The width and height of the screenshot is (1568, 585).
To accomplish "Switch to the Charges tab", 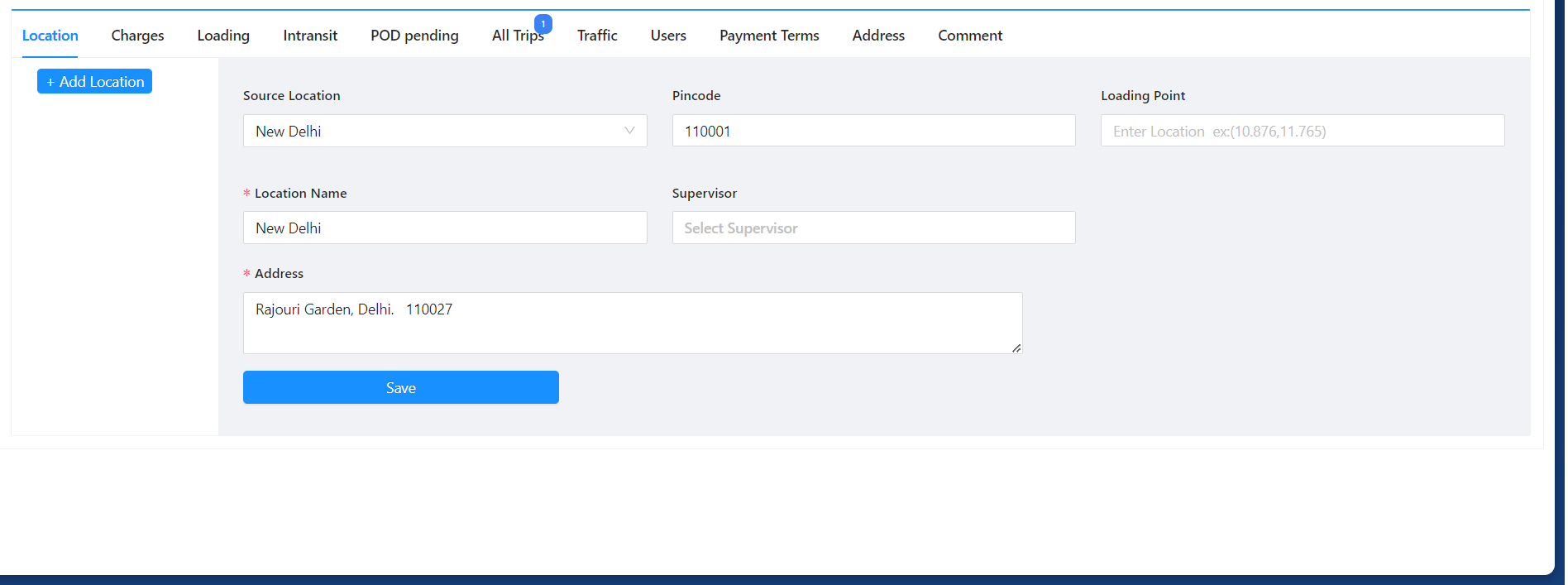I will (x=137, y=36).
